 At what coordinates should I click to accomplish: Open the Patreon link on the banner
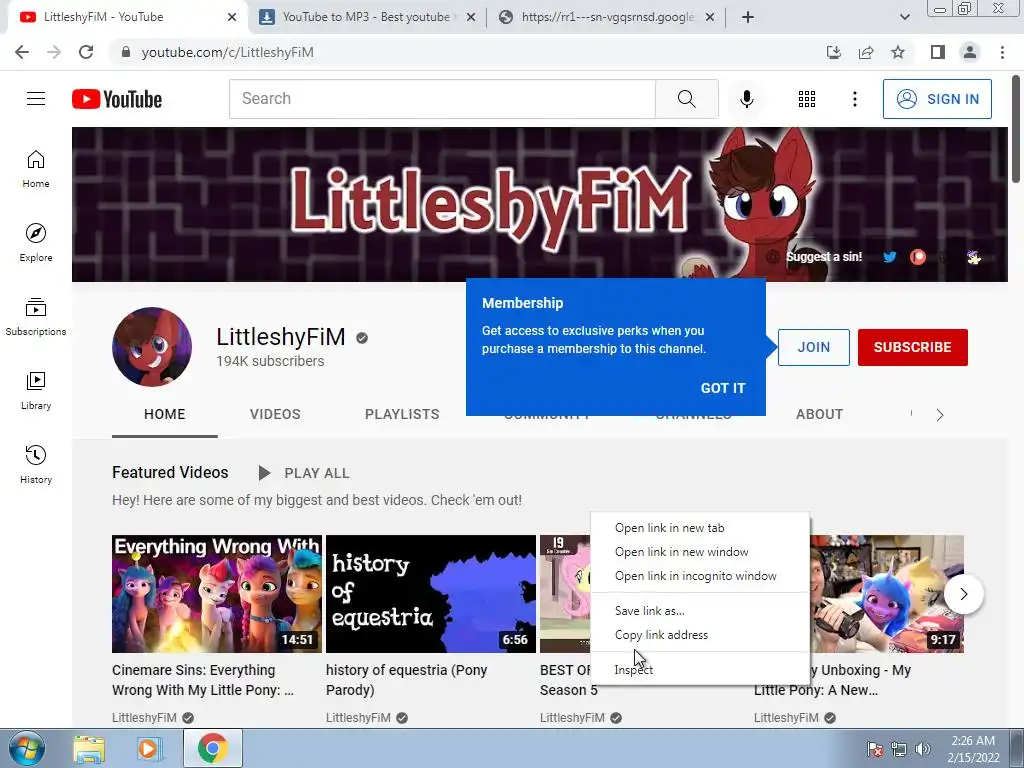[918, 257]
